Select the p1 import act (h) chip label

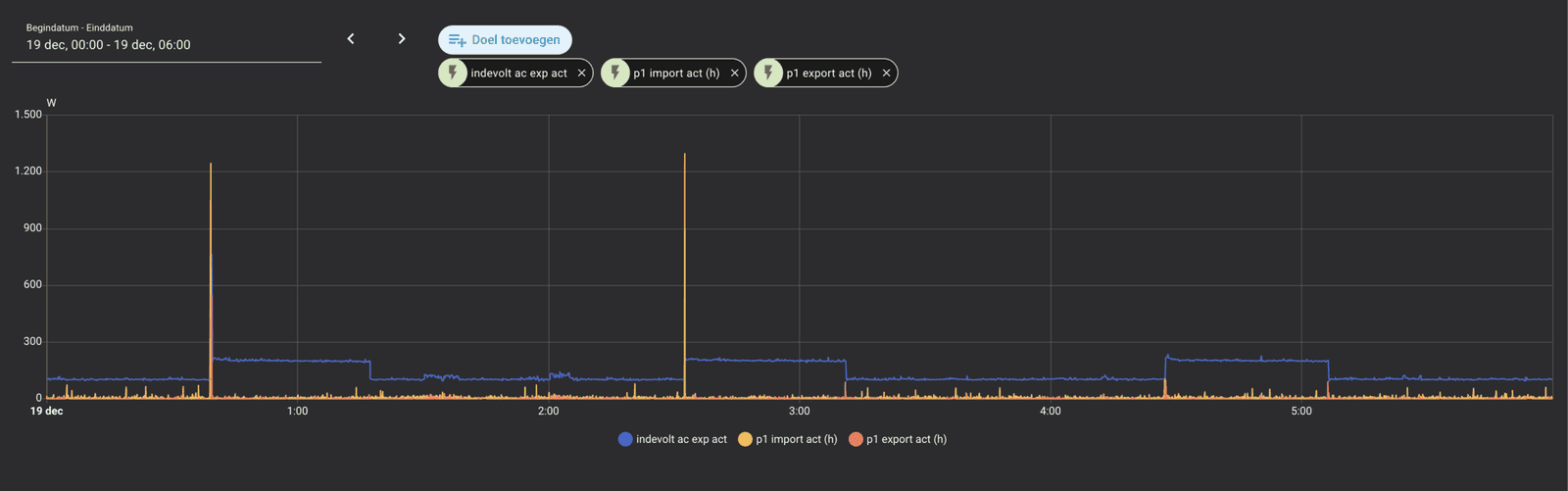676,74
